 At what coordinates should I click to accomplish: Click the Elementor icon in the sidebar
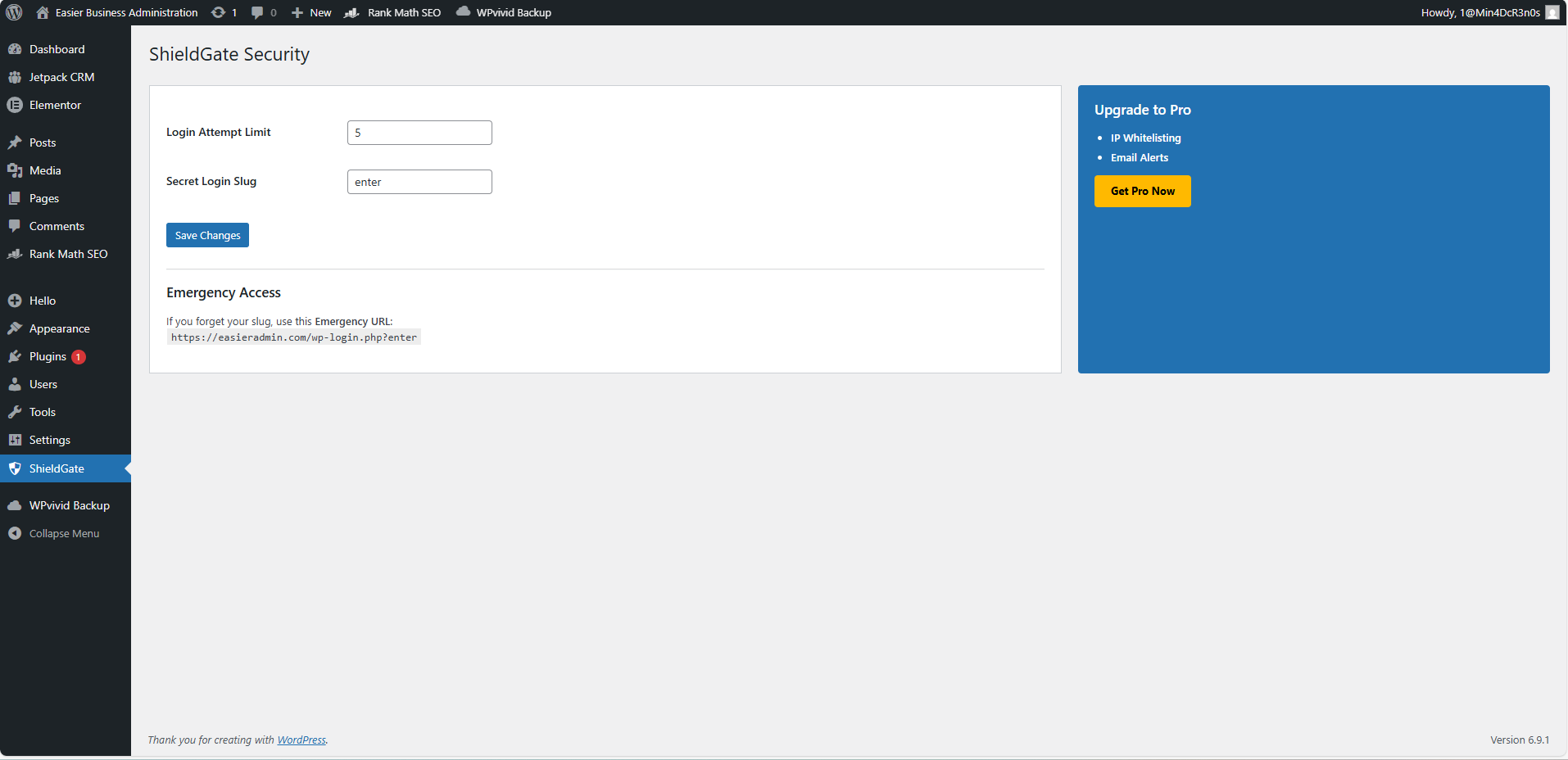[x=15, y=105]
